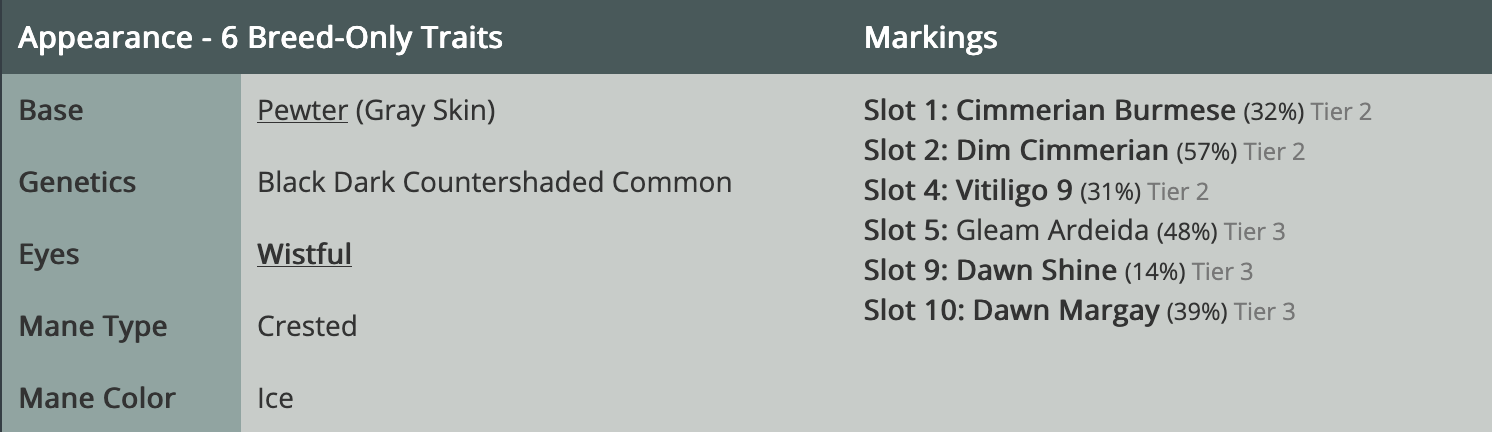Screen dimensions: 1492x432
Task: Click the Base row label
Action: (x=51, y=110)
